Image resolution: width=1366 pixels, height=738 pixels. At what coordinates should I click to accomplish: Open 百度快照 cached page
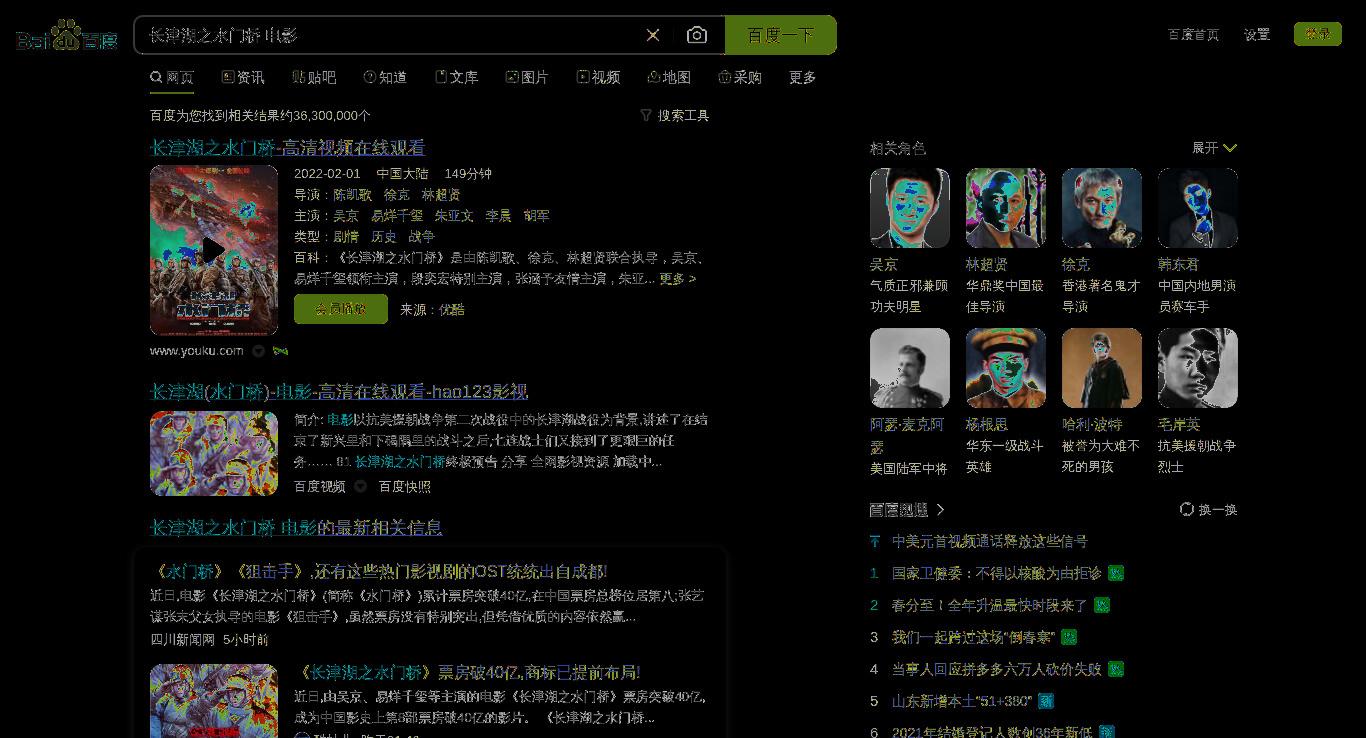pyautogui.click(x=405, y=487)
